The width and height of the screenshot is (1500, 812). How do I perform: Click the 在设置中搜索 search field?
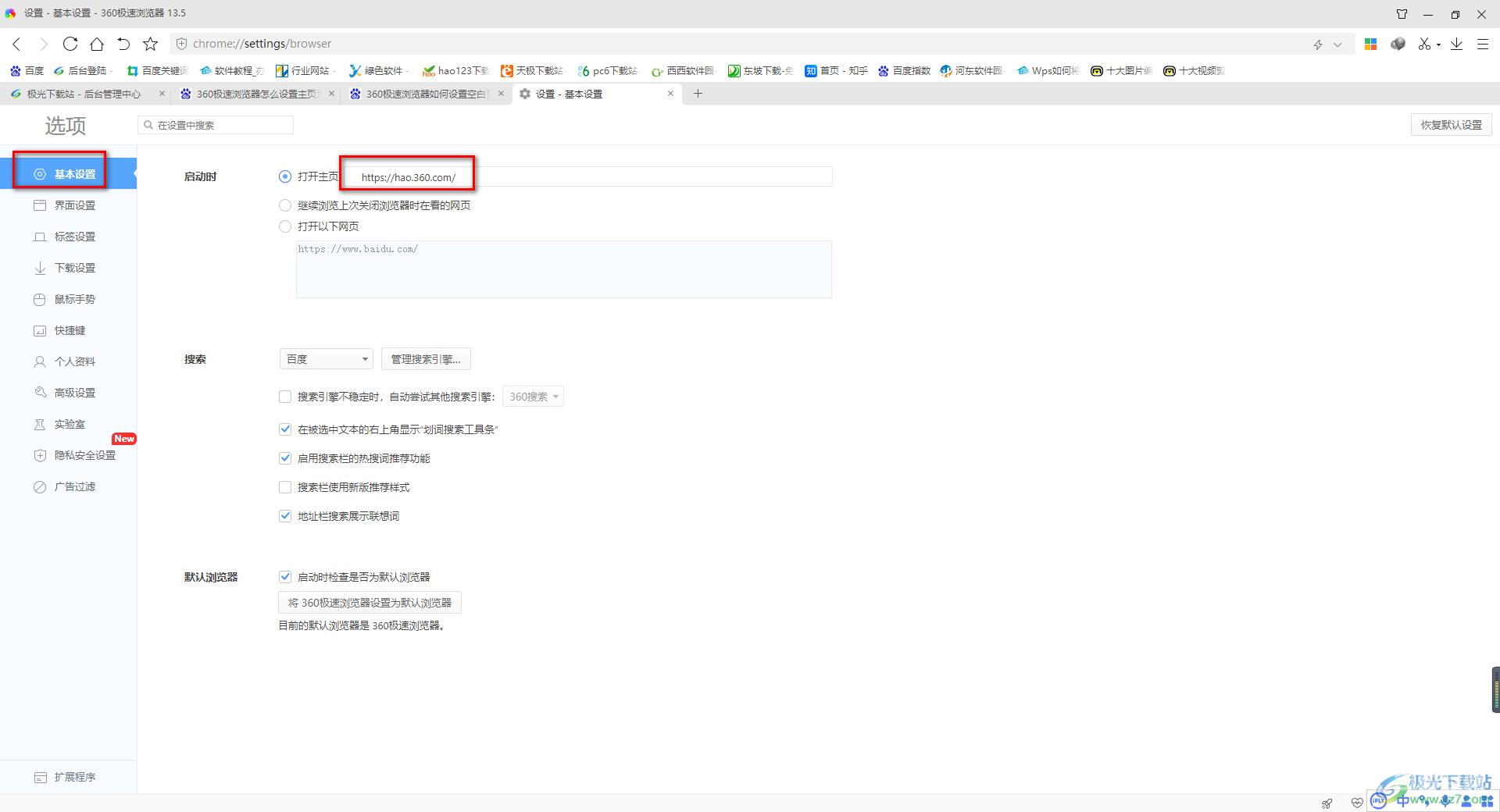(216, 125)
